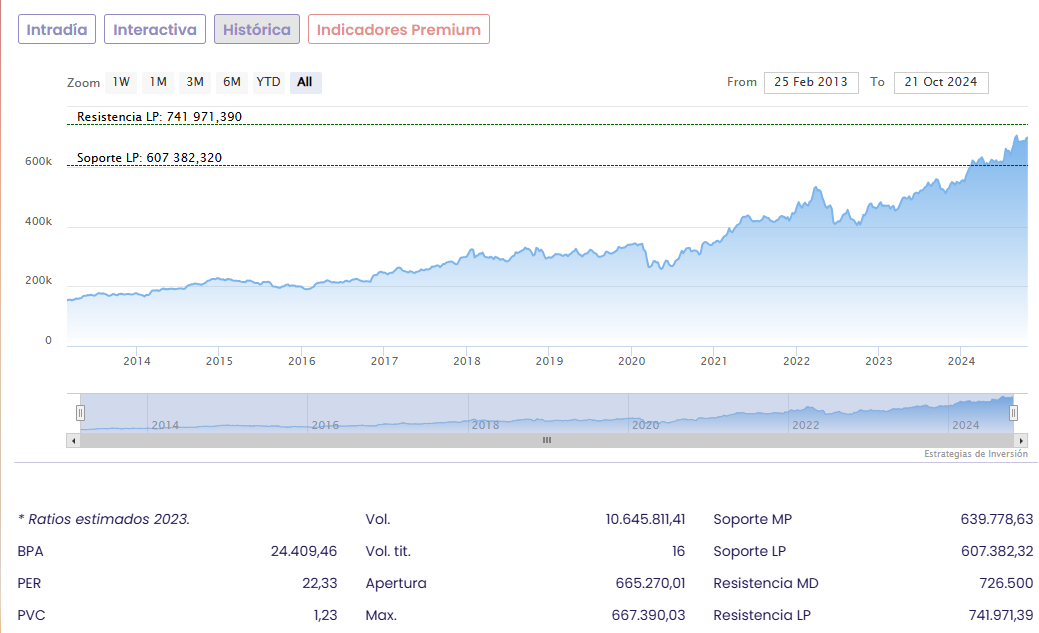The image size is (1039, 633).
Task: Choose the 3M zoom option
Action: pyautogui.click(x=195, y=82)
